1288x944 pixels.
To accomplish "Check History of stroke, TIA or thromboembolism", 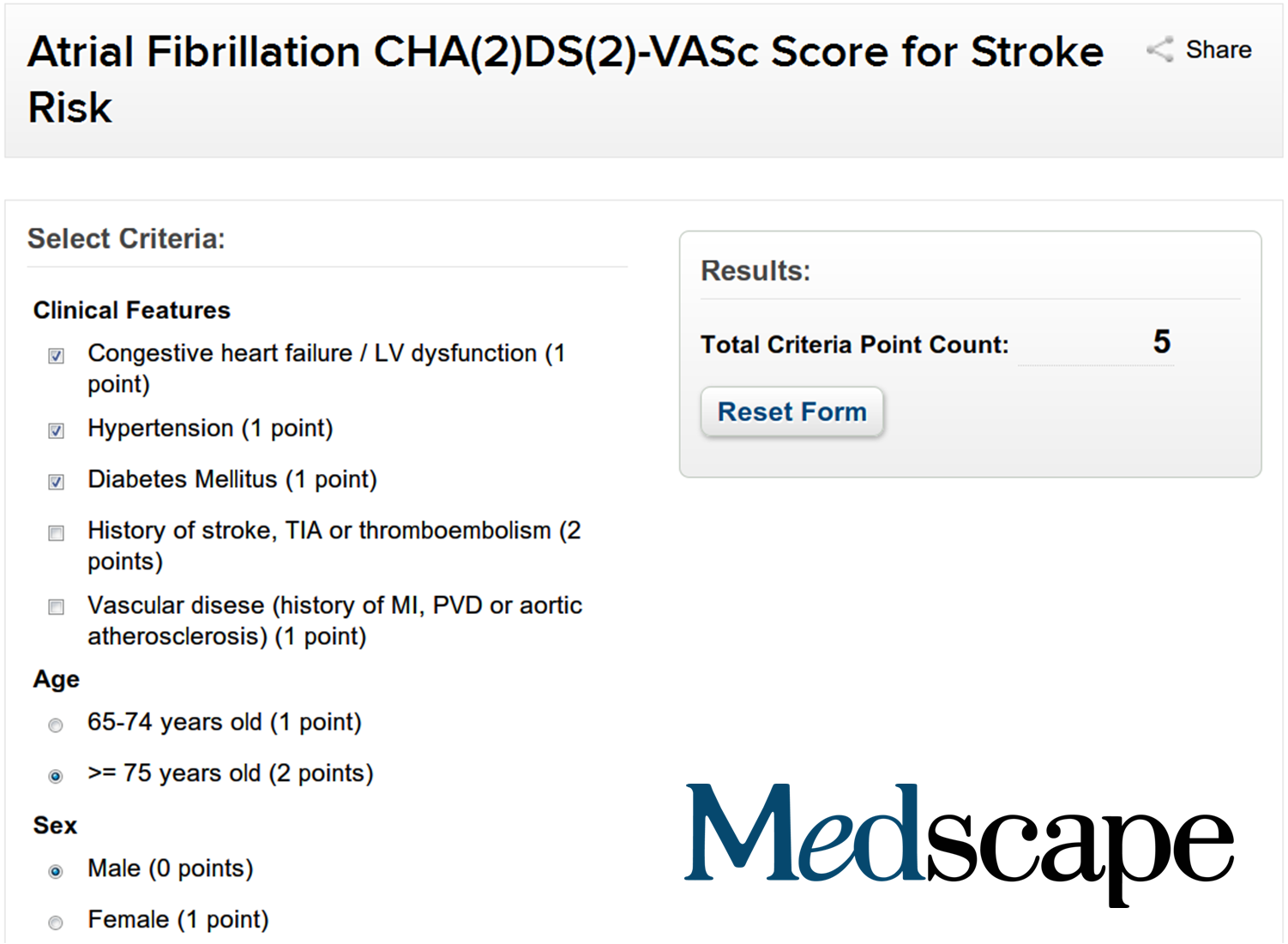I will click(x=55, y=532).
